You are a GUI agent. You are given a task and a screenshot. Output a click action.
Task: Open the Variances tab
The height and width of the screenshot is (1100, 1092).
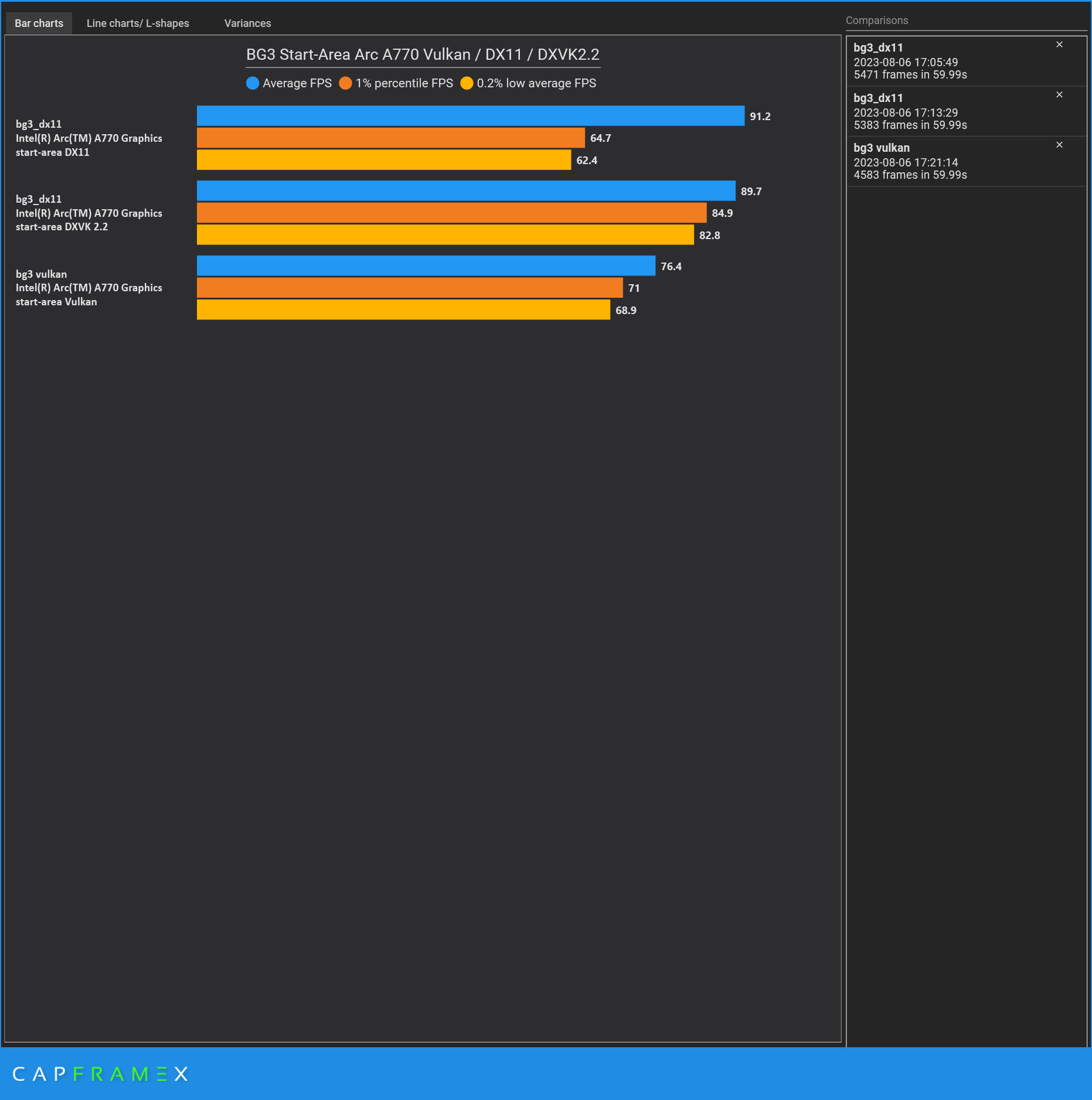(x=247, y=23)
